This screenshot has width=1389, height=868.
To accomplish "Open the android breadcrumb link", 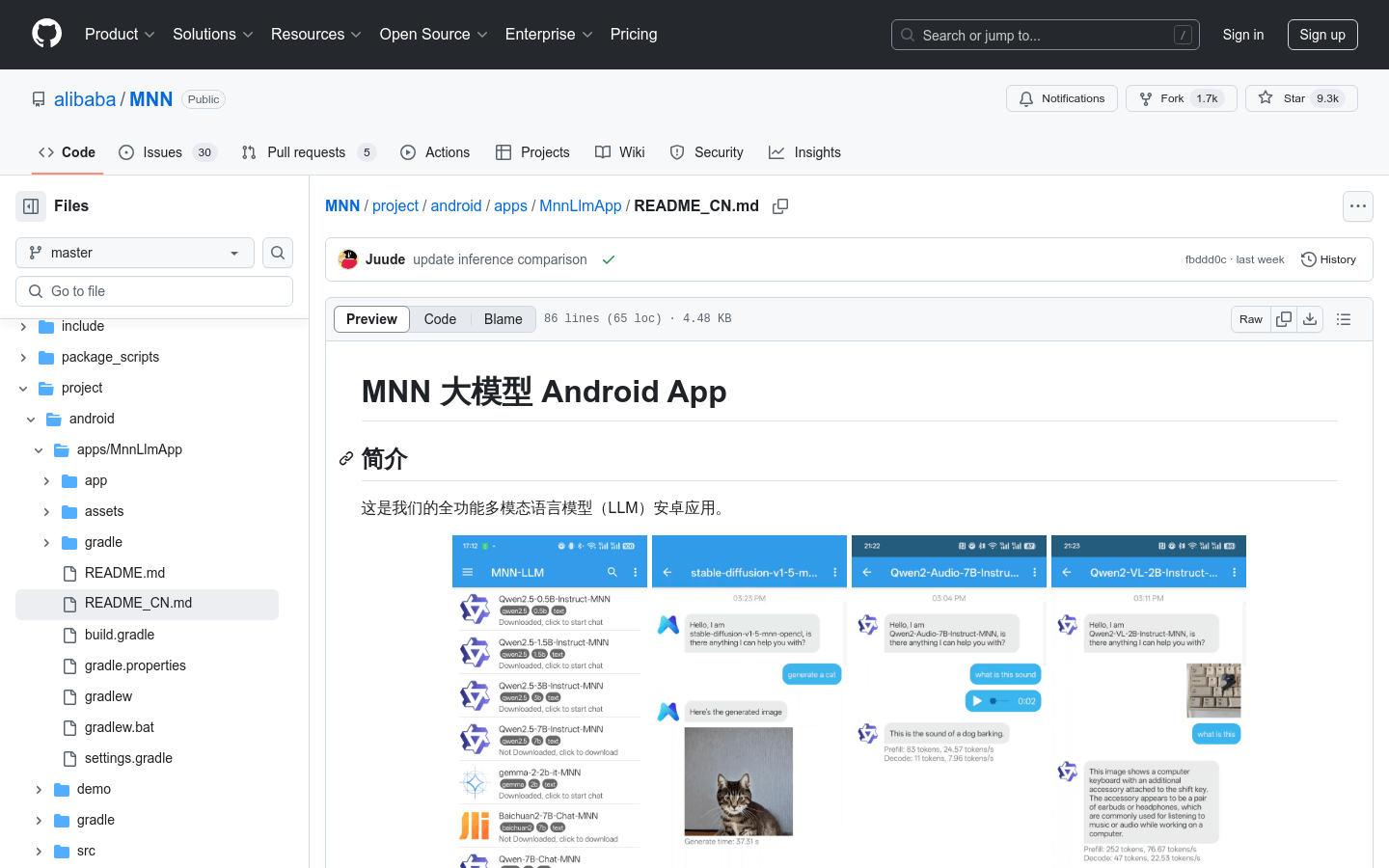I will pos(456,205).
